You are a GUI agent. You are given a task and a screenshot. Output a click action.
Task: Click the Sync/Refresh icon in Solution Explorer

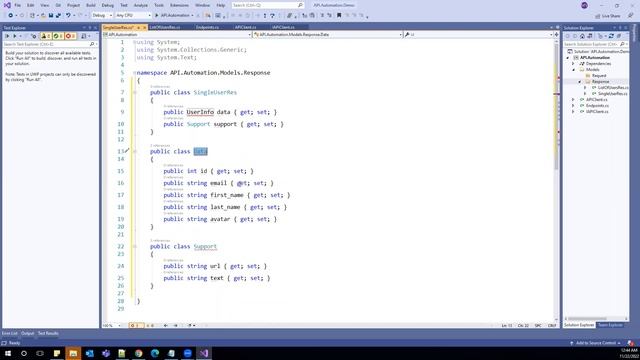[x=611, y=36]
